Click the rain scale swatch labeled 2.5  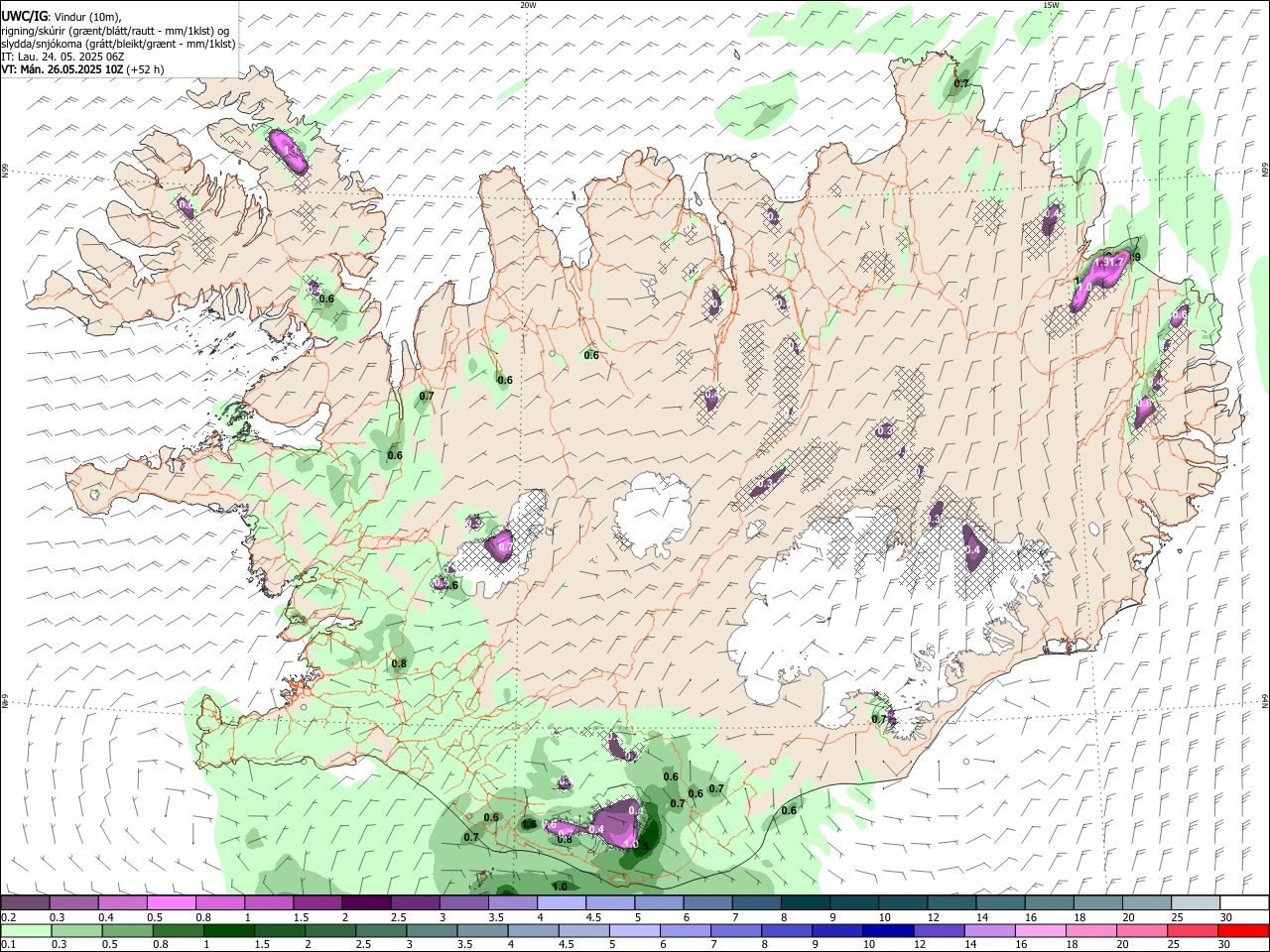[x=381, y=931]
